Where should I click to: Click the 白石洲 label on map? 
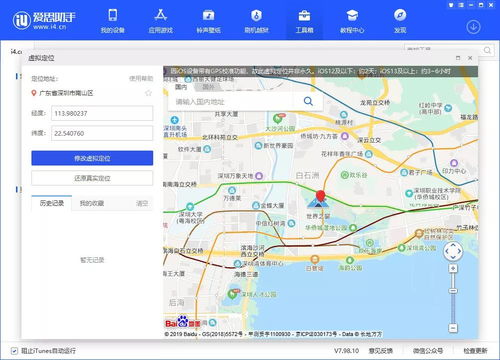pos(307,175)
